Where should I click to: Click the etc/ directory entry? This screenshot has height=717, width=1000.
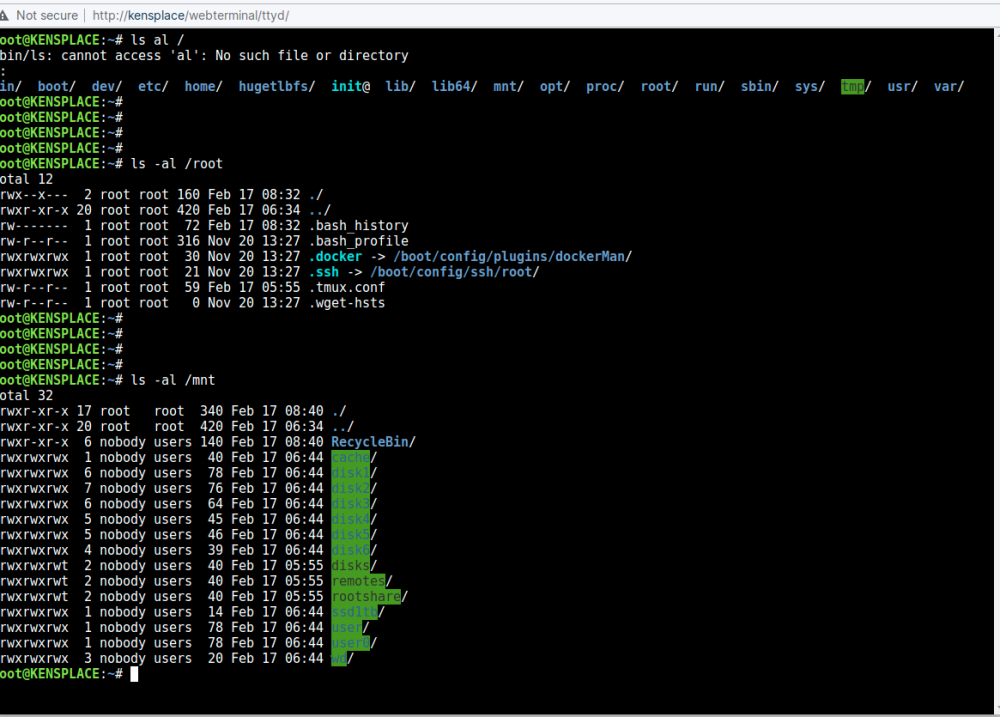[153, 86]
